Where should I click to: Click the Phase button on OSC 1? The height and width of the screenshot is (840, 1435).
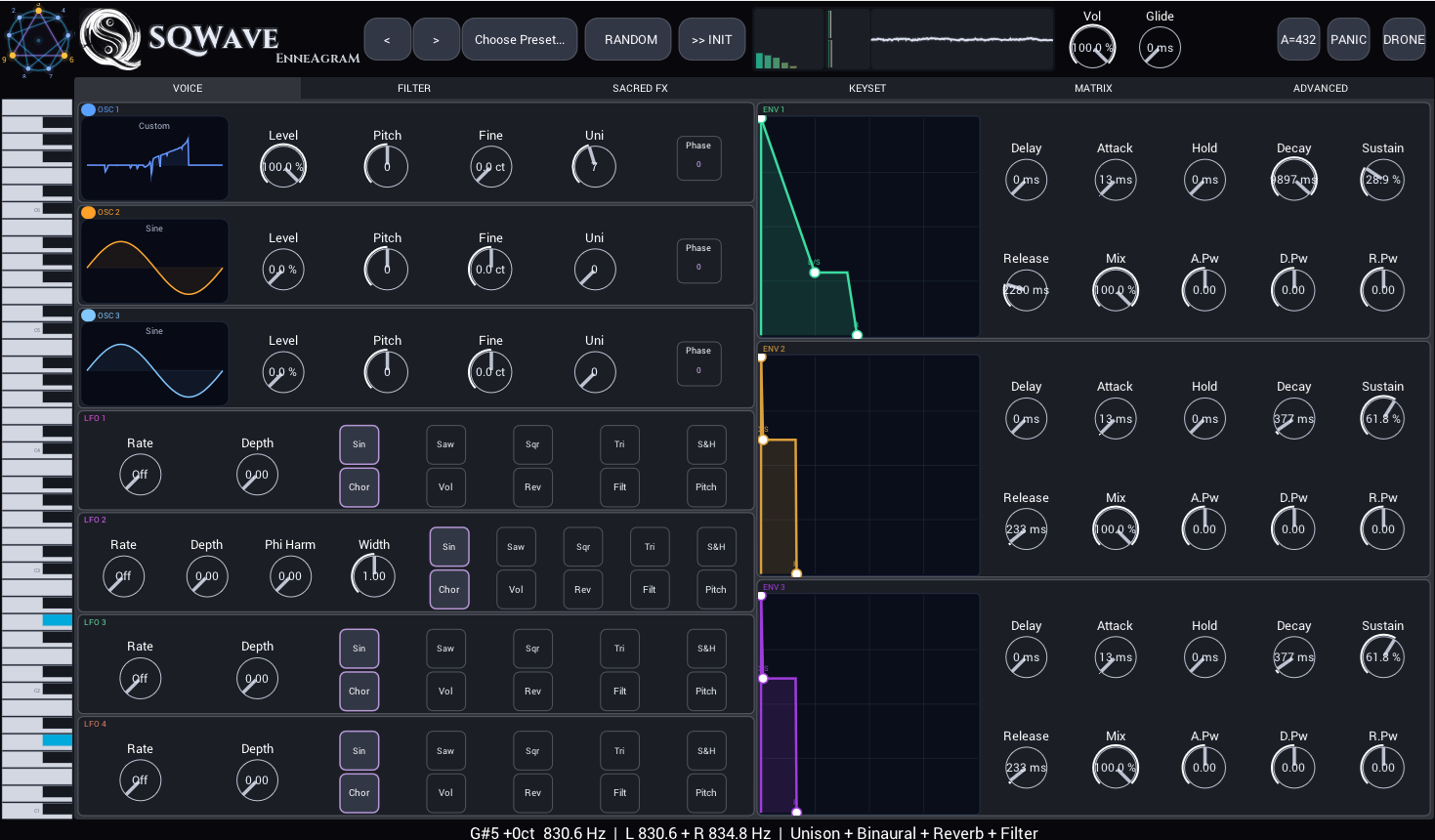pos(698,157)
